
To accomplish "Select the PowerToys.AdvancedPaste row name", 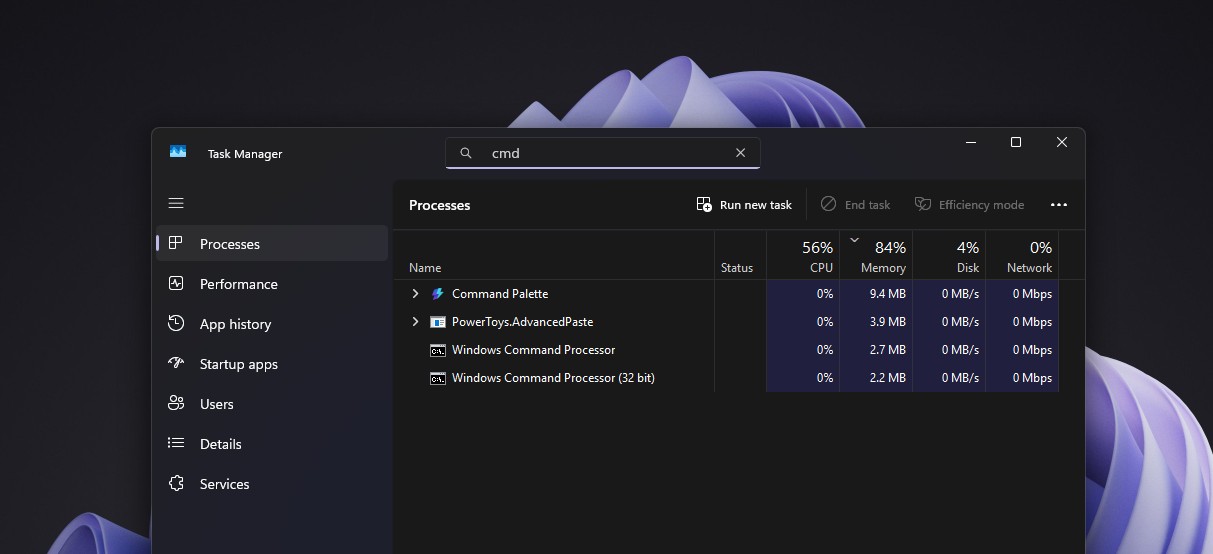I will 522,322.
